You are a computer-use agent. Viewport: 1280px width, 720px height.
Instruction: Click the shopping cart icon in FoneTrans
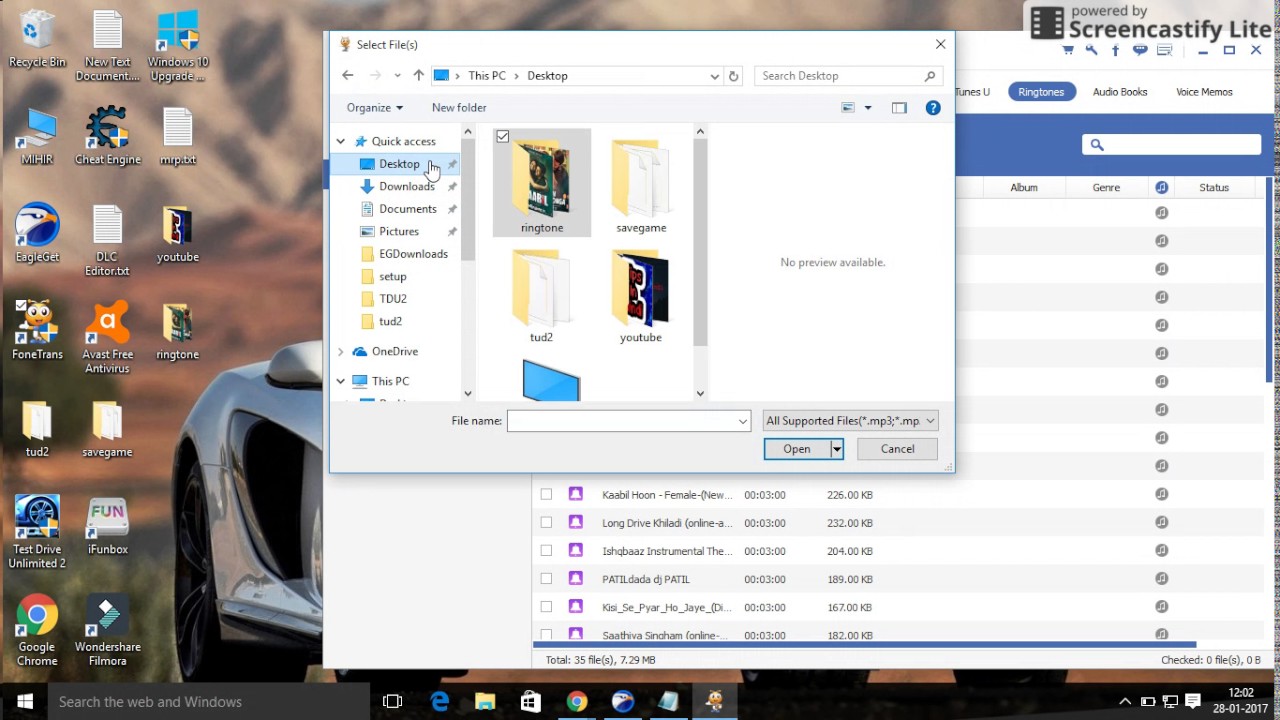point(1069,50)
